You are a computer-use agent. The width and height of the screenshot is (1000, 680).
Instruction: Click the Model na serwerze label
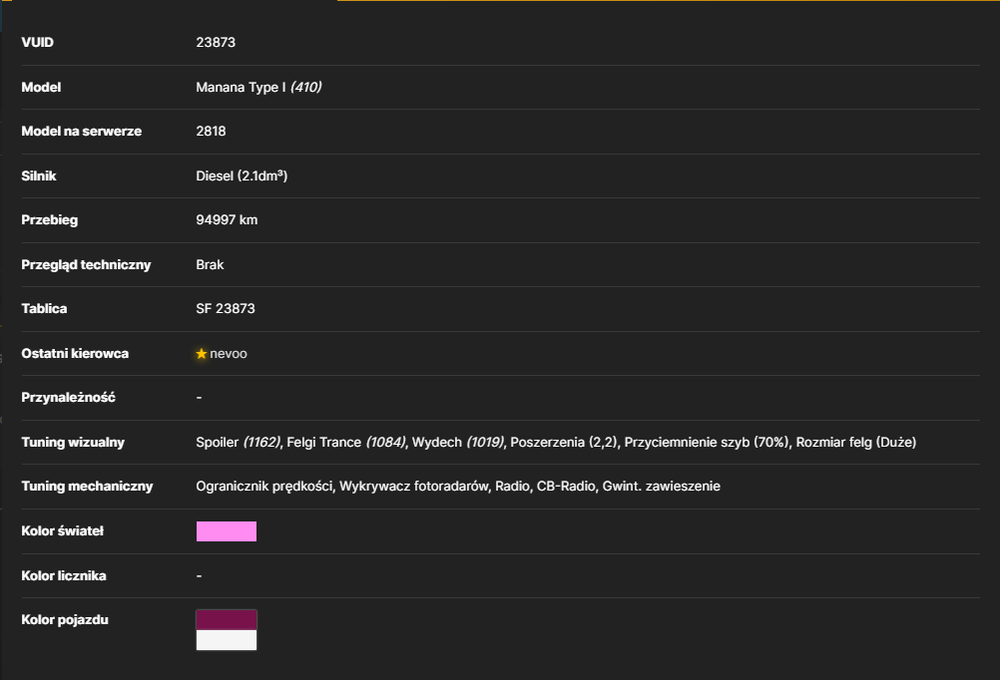tap(81, 131)
